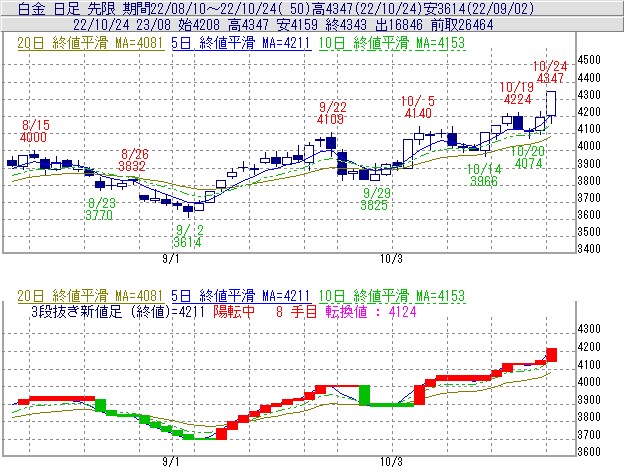This screenshot has height=475, width=624.
Task: Click the 8/23 3770 low label
Action: [100, 209]
